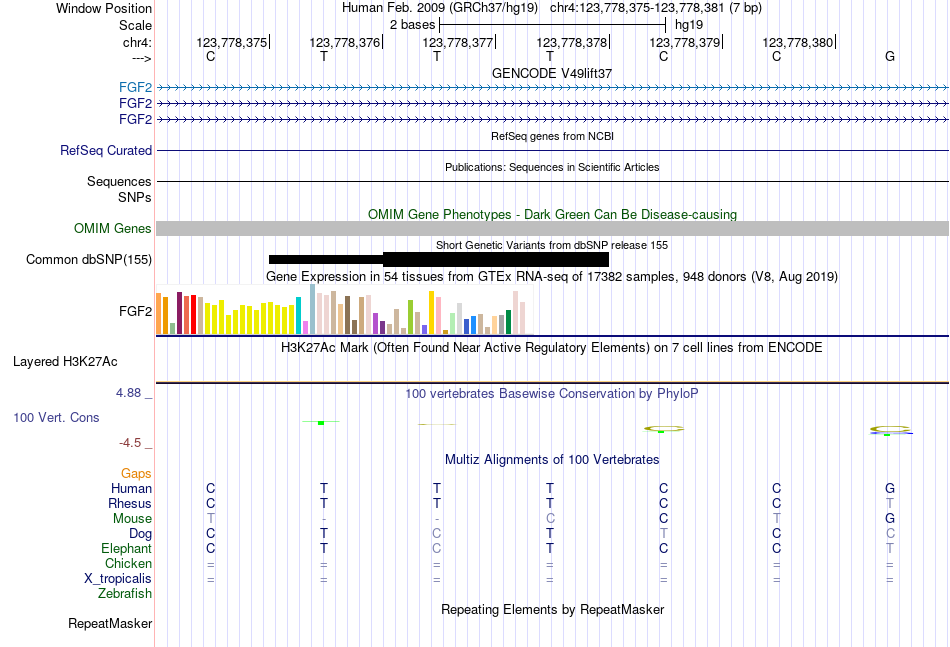Click the G base in the sequence ruler row
The image size is (950, 647).
889,56
